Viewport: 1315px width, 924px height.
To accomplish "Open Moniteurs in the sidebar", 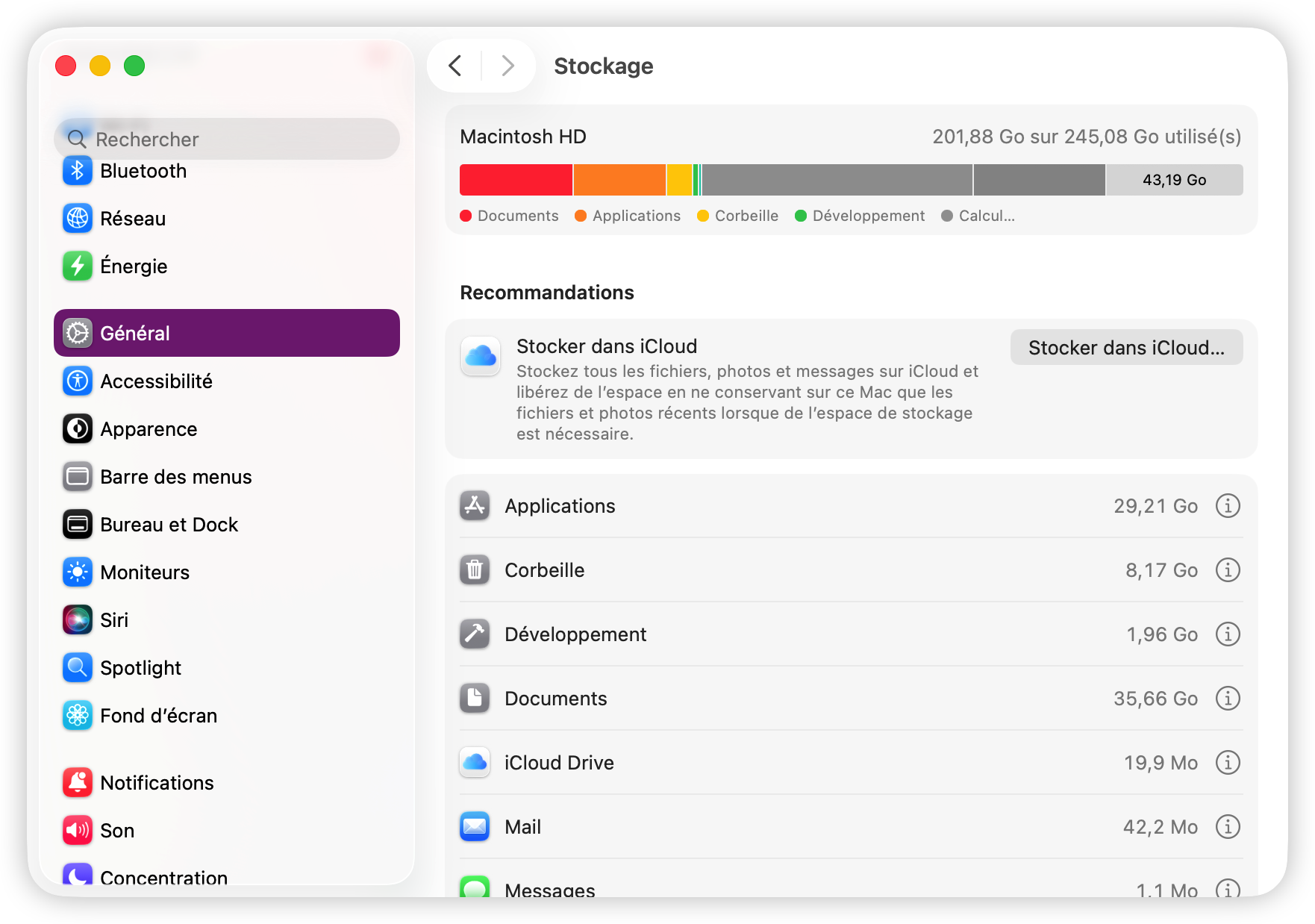I will [227, 572].
